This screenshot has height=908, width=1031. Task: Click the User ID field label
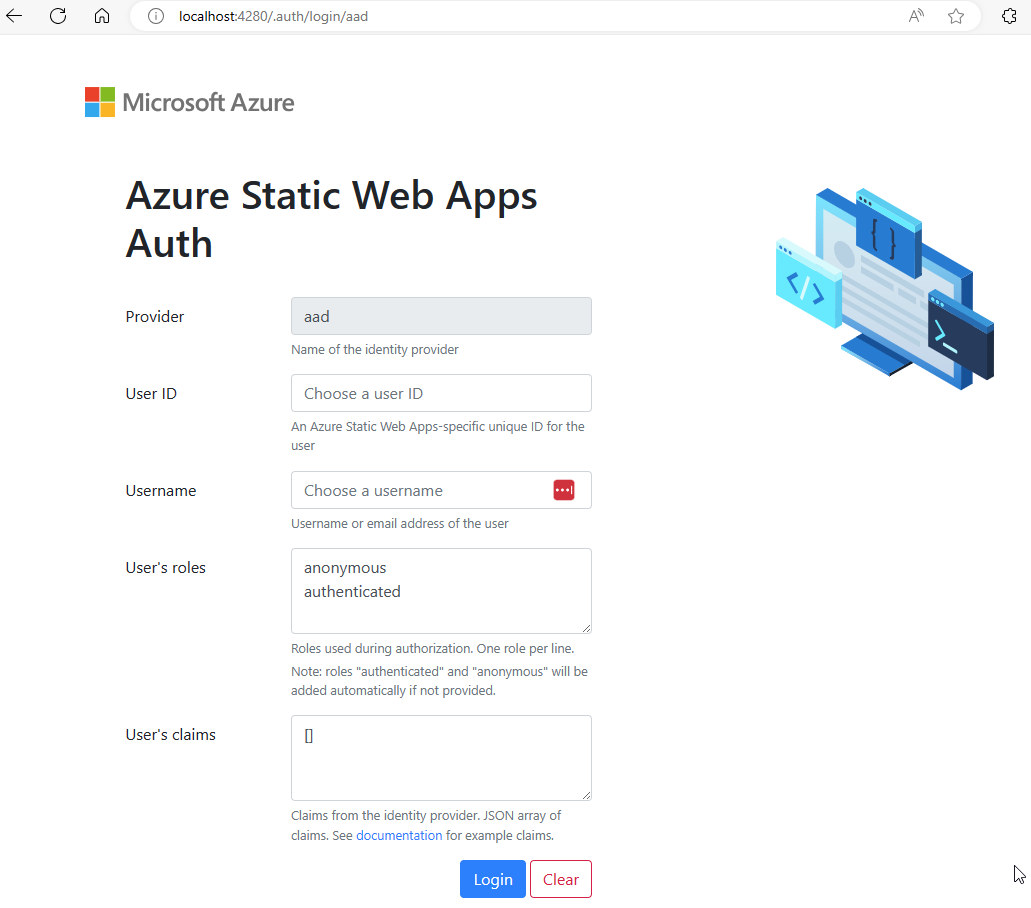coord(151,393)
